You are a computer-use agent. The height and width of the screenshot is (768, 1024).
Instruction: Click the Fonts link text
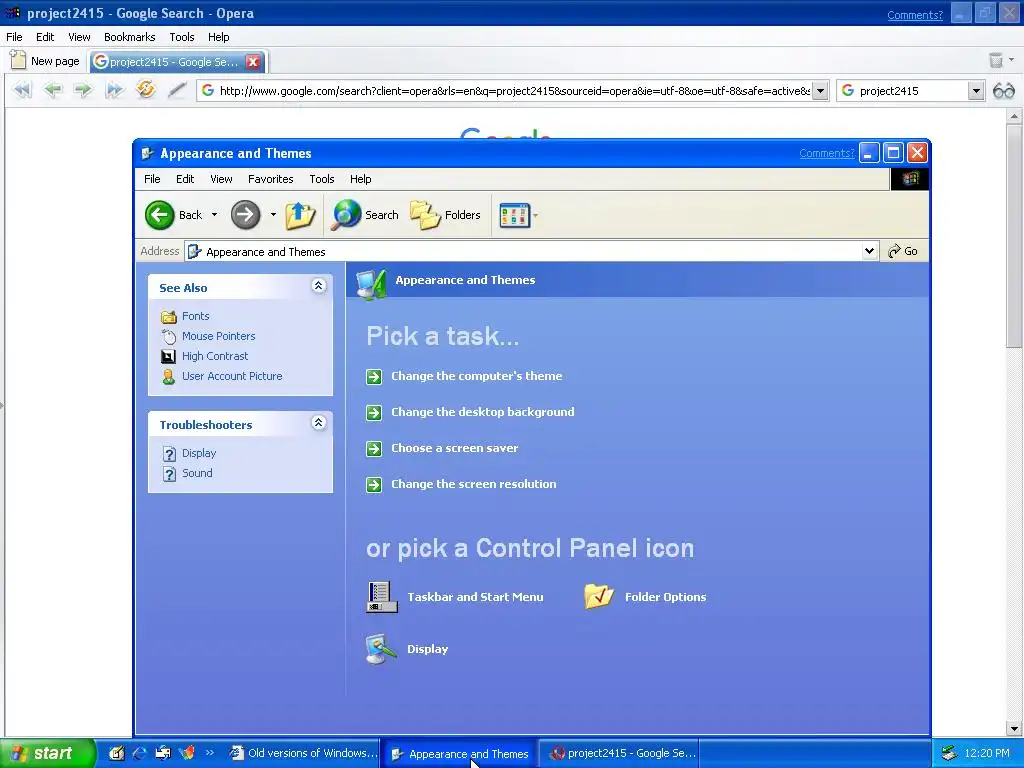tap(195, 316)
